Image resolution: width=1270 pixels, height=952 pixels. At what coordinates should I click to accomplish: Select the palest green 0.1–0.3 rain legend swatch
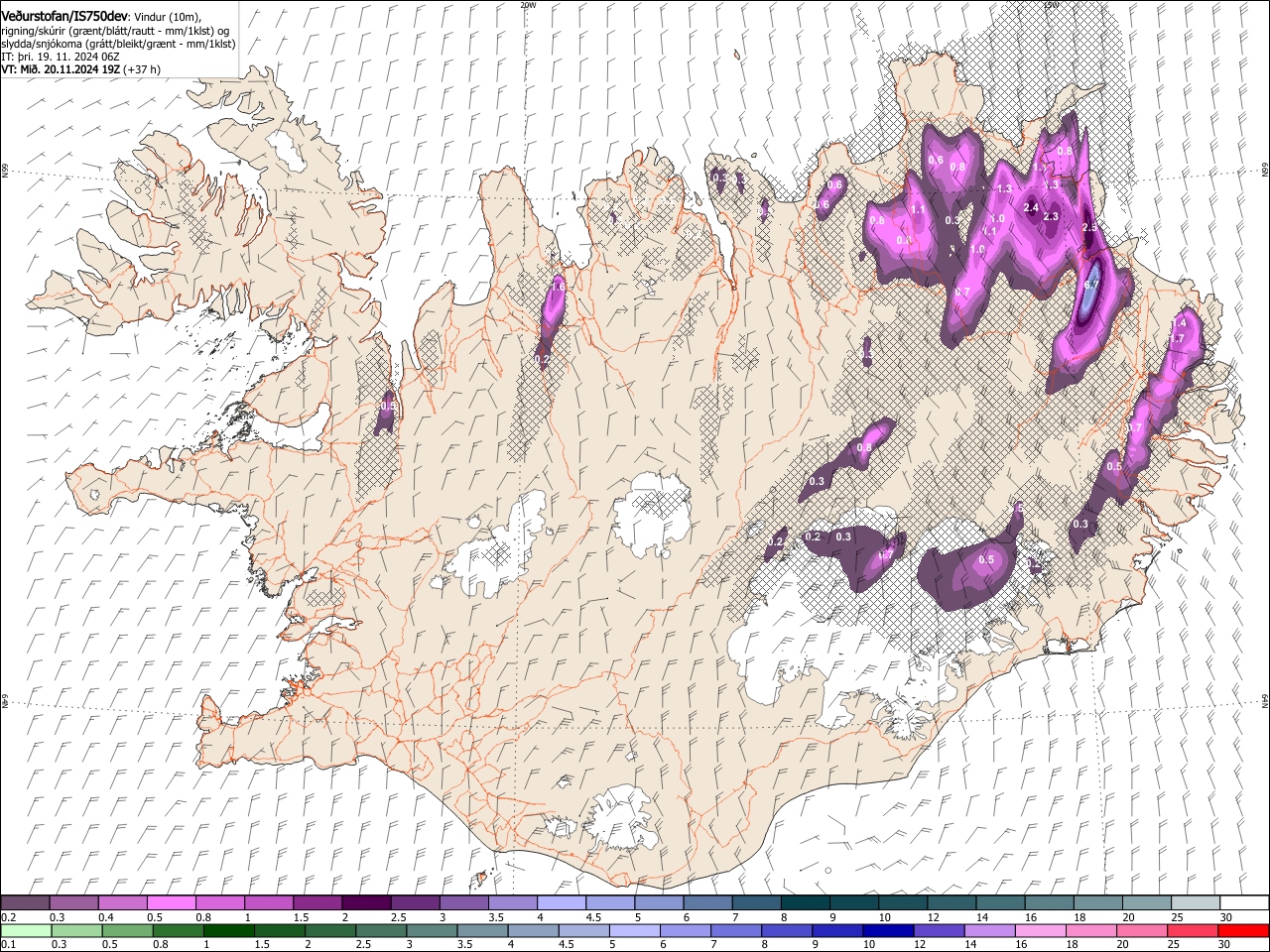(x=25, y=930)
